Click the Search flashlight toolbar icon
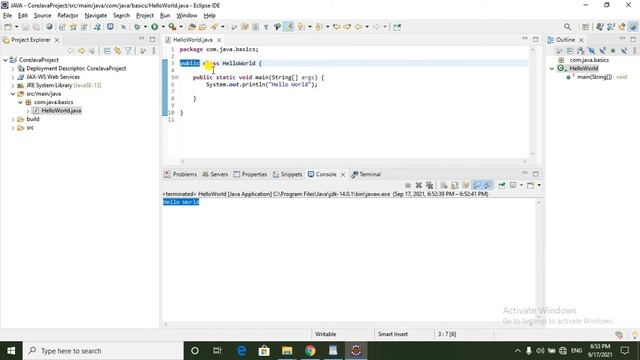 (214, 27)
